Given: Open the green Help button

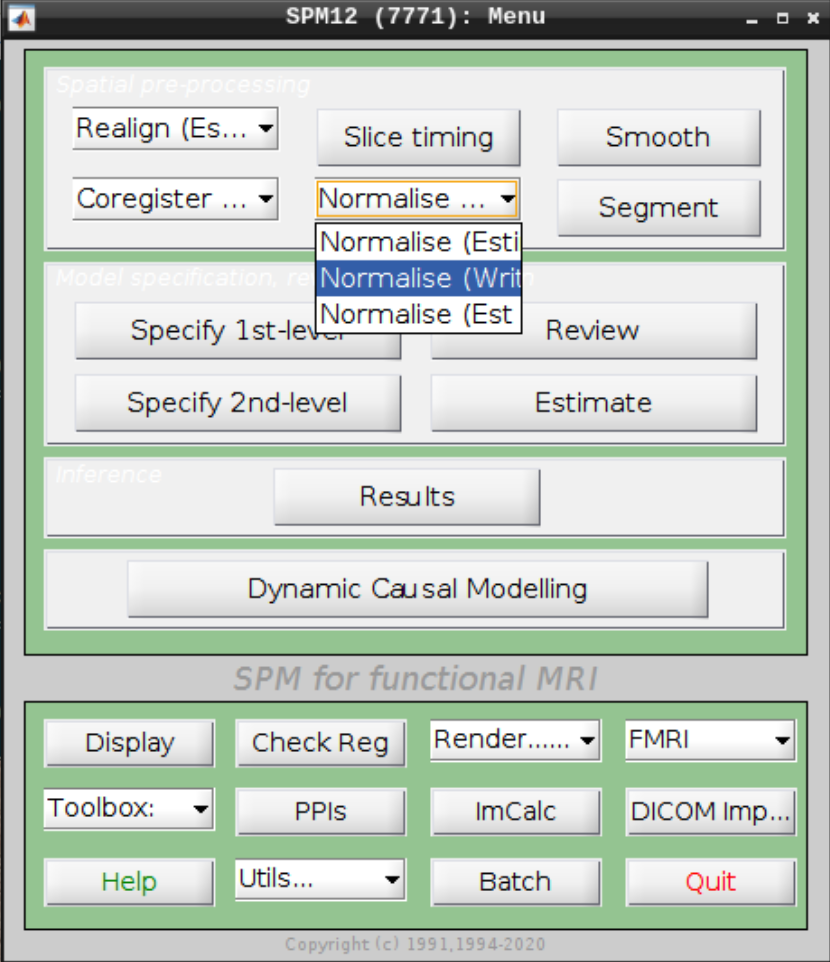Looking at the screenshot, I should (129, 882).
